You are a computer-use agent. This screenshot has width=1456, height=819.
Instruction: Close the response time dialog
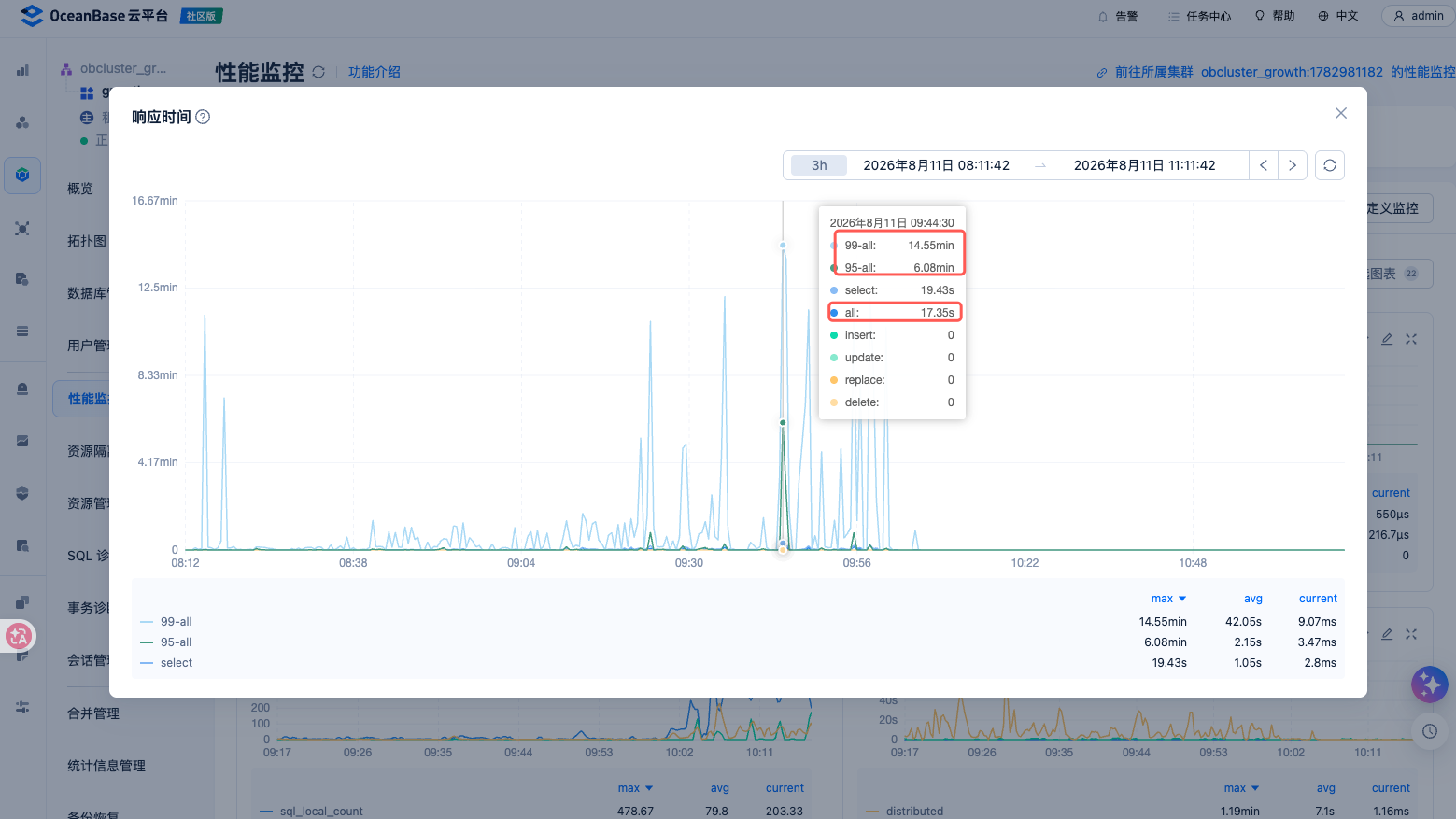[1340, 113]
